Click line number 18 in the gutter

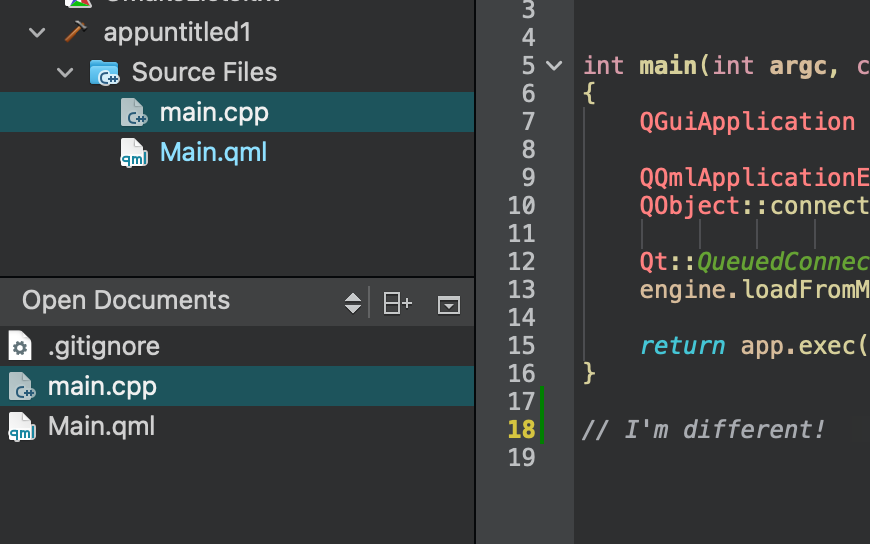(521, 430)
